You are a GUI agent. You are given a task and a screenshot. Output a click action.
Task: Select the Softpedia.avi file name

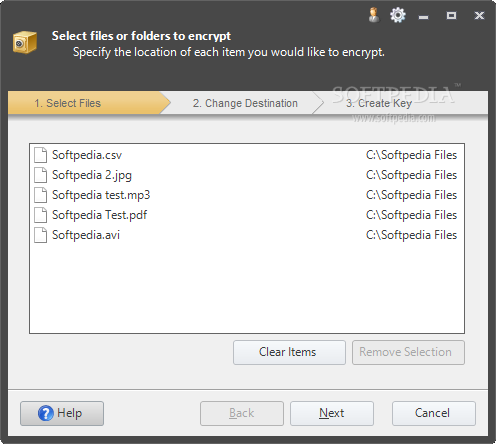(86, 235)
